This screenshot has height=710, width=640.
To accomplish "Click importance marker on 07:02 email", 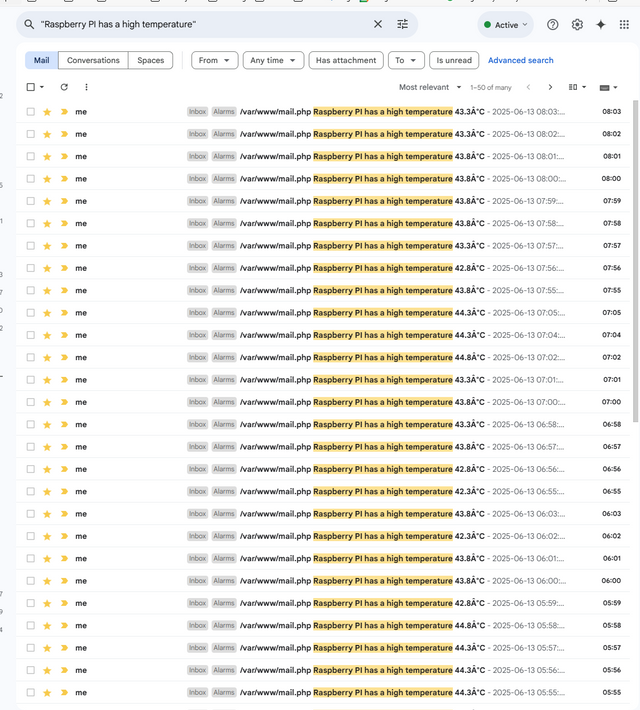I will [x=64, y=357].
